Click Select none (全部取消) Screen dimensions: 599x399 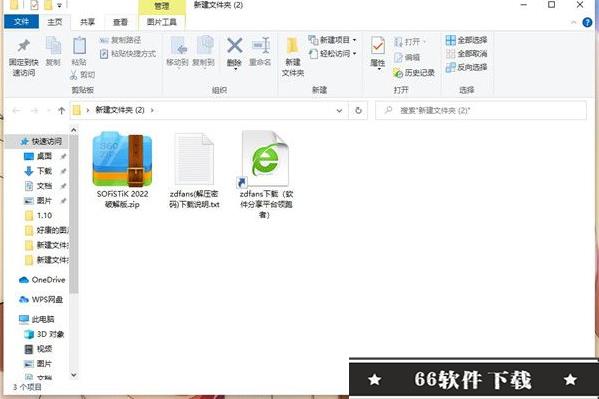pyautogui.click(x=466, y=54)
